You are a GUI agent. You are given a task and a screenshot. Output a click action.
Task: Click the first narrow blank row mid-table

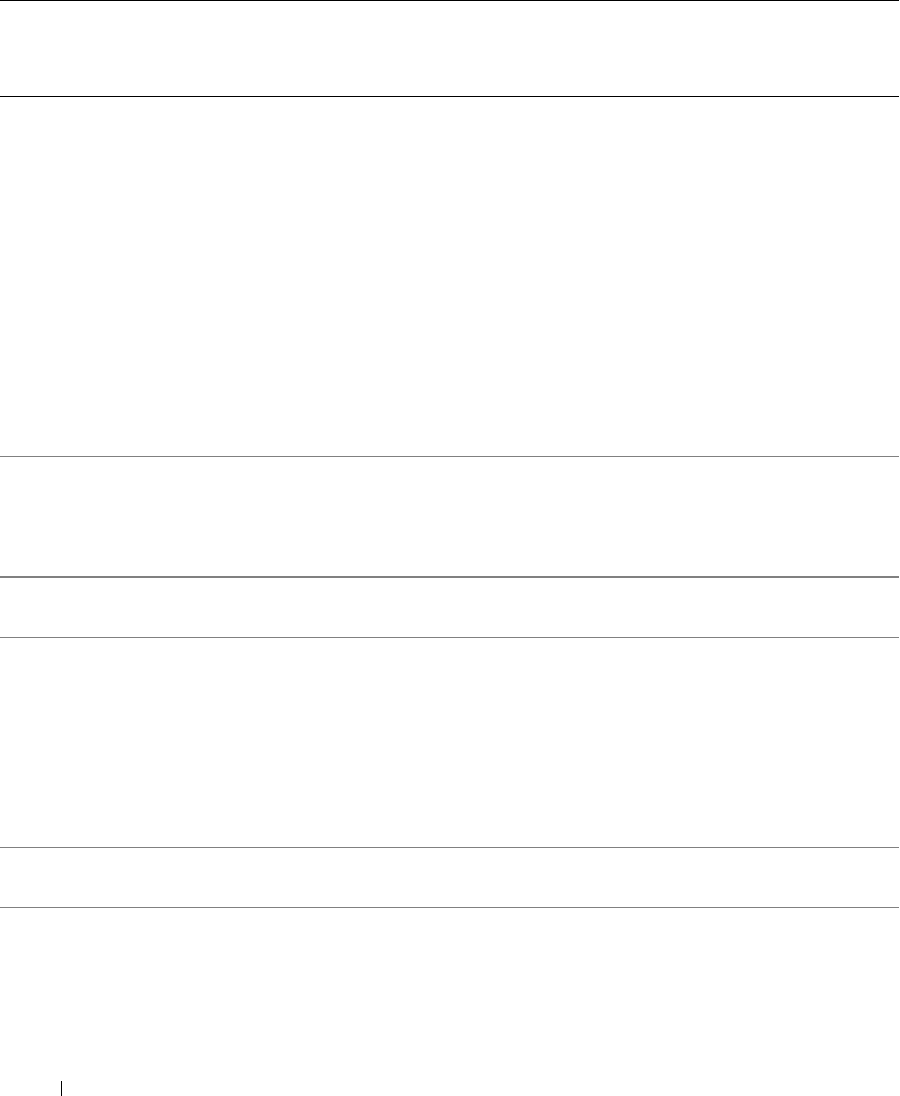[x=450, y=607]
